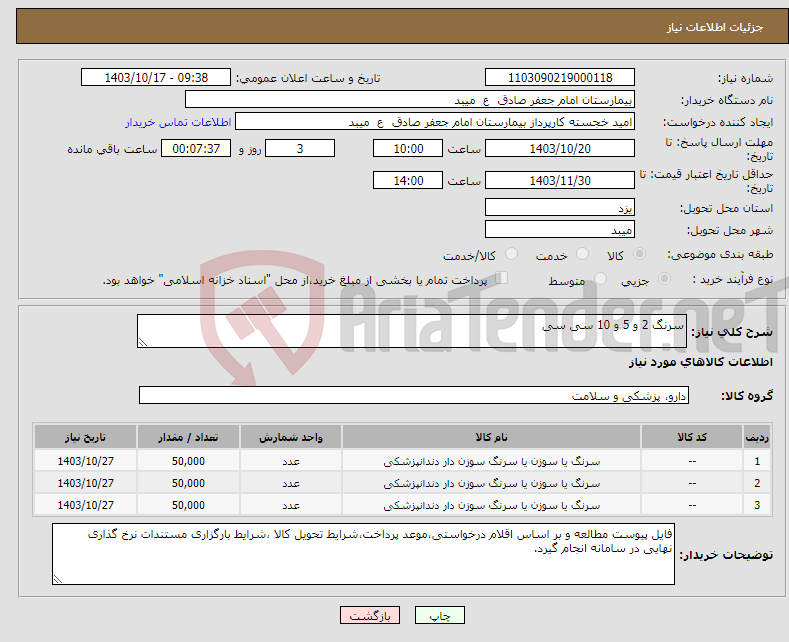The height and width of the screenshot is (642, 789).
Task: Click the بازگشت (back) button
Action: (x=369, y=615)
